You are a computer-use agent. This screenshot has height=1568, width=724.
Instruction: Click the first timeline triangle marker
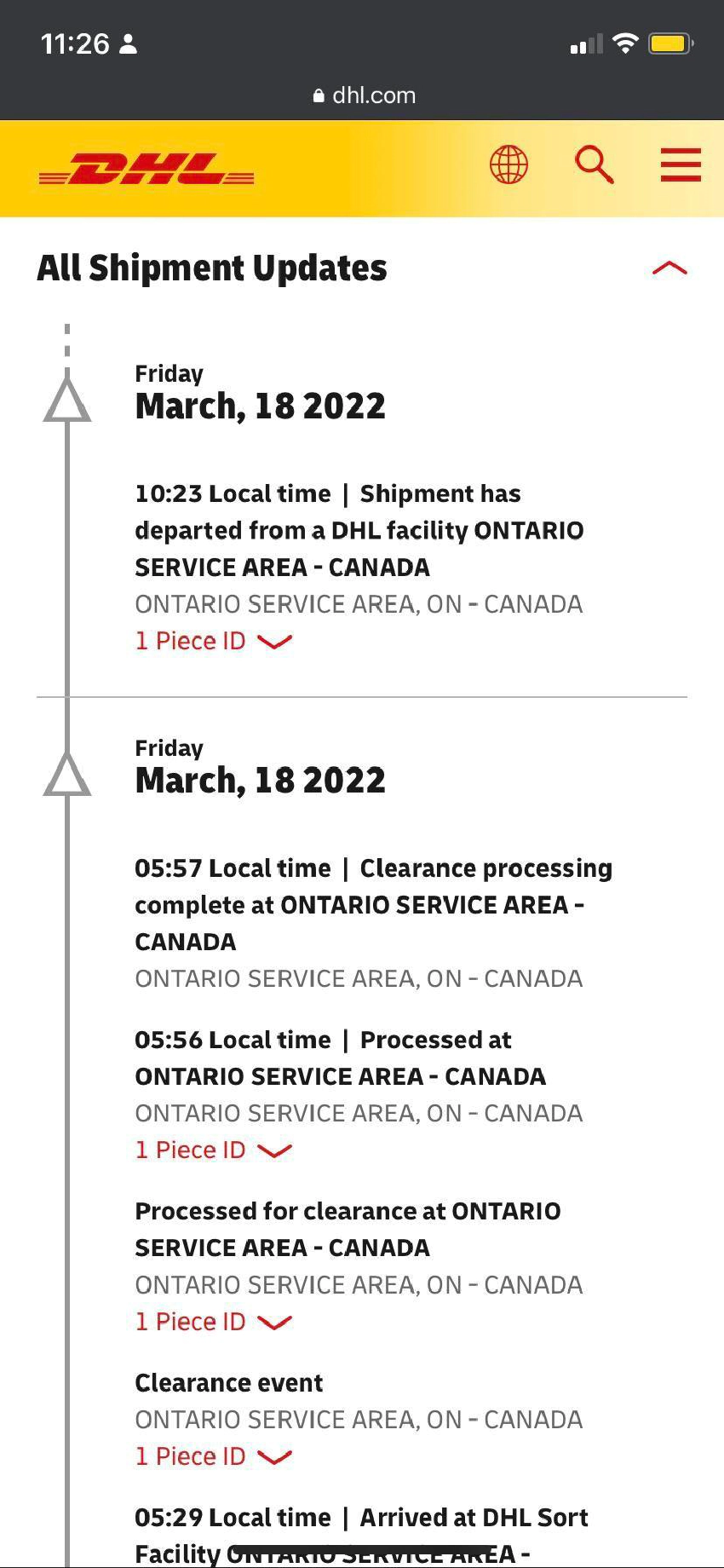pyautogui.click(x=67, y=401)
